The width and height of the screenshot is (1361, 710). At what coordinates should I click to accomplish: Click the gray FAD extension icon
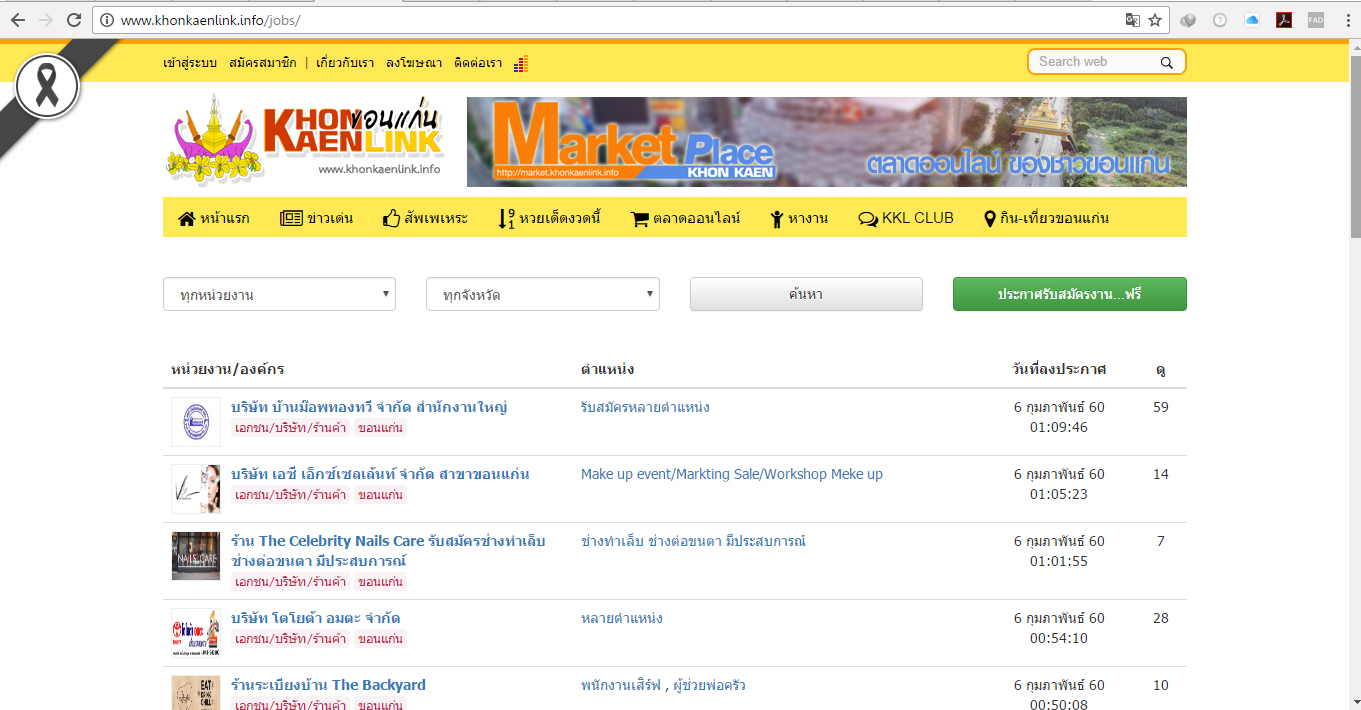[1316, 20]
